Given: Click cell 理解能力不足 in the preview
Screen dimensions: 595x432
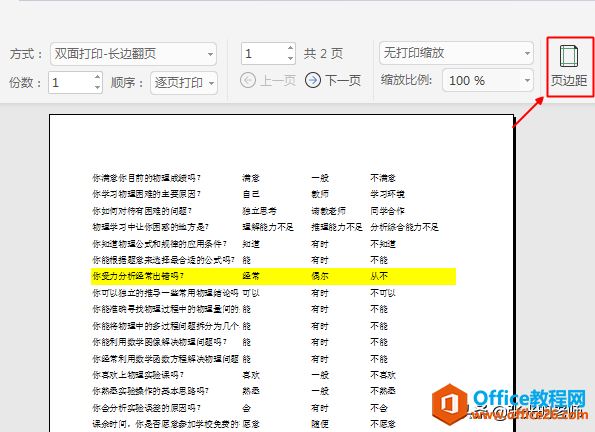Looking at the screenshot, I should coord(268,227).
